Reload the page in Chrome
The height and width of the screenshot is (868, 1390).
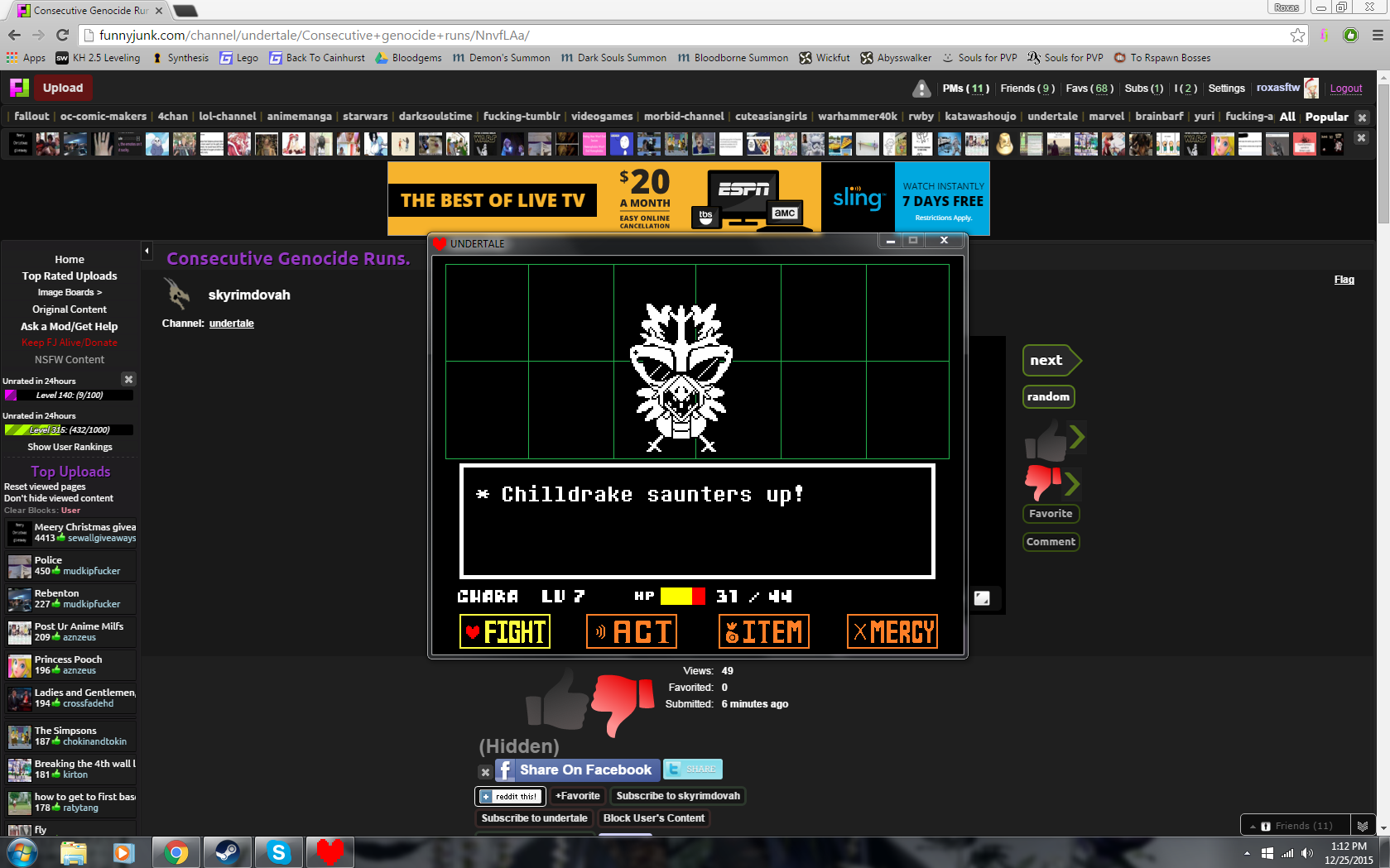(62, 35)
